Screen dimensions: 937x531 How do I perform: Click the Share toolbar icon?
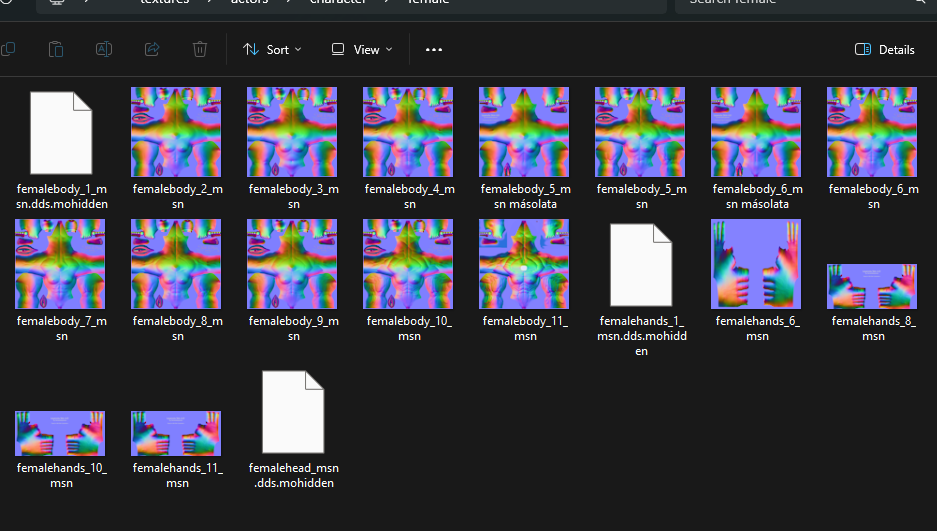tap(152, 50)
